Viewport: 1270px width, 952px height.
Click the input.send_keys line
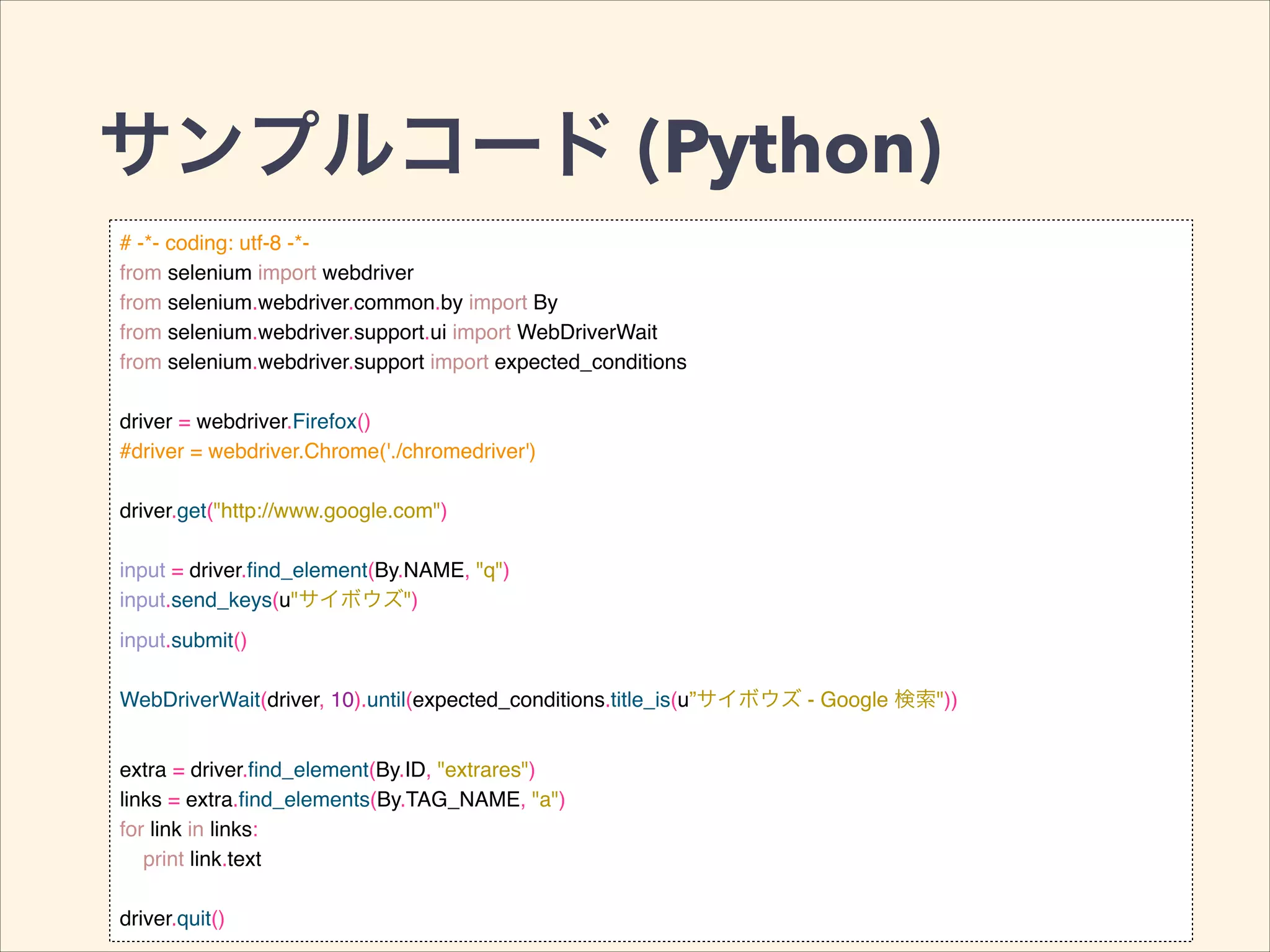(269, 599)
